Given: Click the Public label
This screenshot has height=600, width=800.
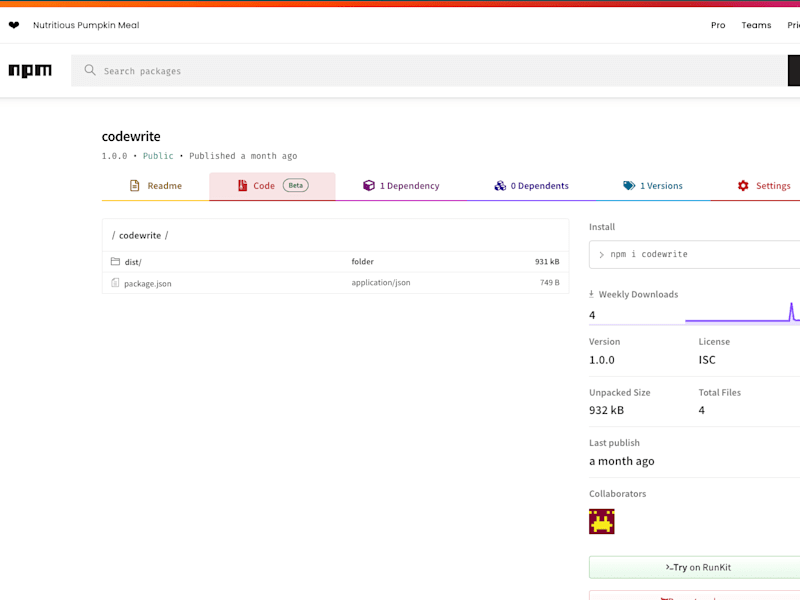Looking at the screenshot, I should (158, 156).
